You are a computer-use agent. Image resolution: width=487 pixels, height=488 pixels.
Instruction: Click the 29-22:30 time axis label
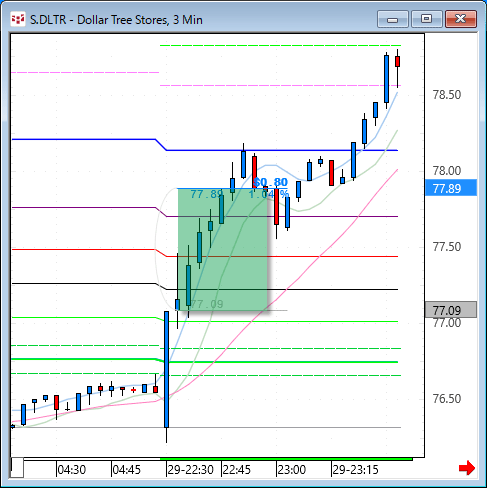tap(190, 470)
